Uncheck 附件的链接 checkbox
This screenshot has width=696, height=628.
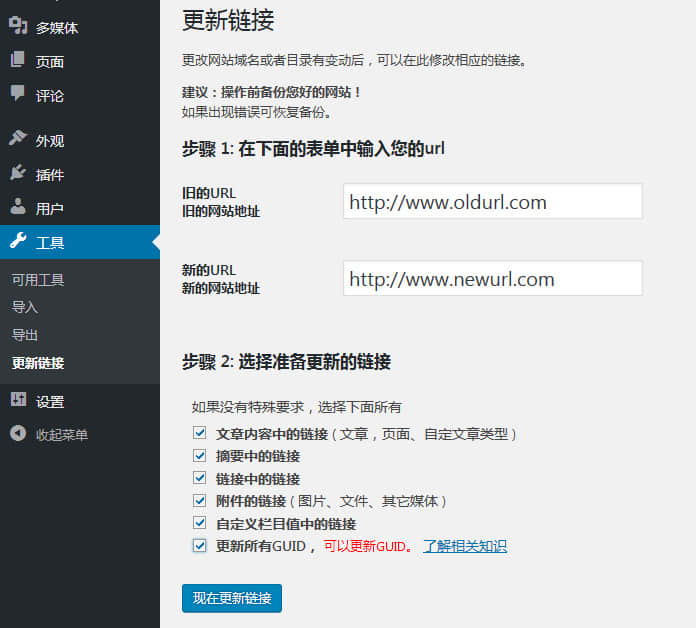(199, 501)
